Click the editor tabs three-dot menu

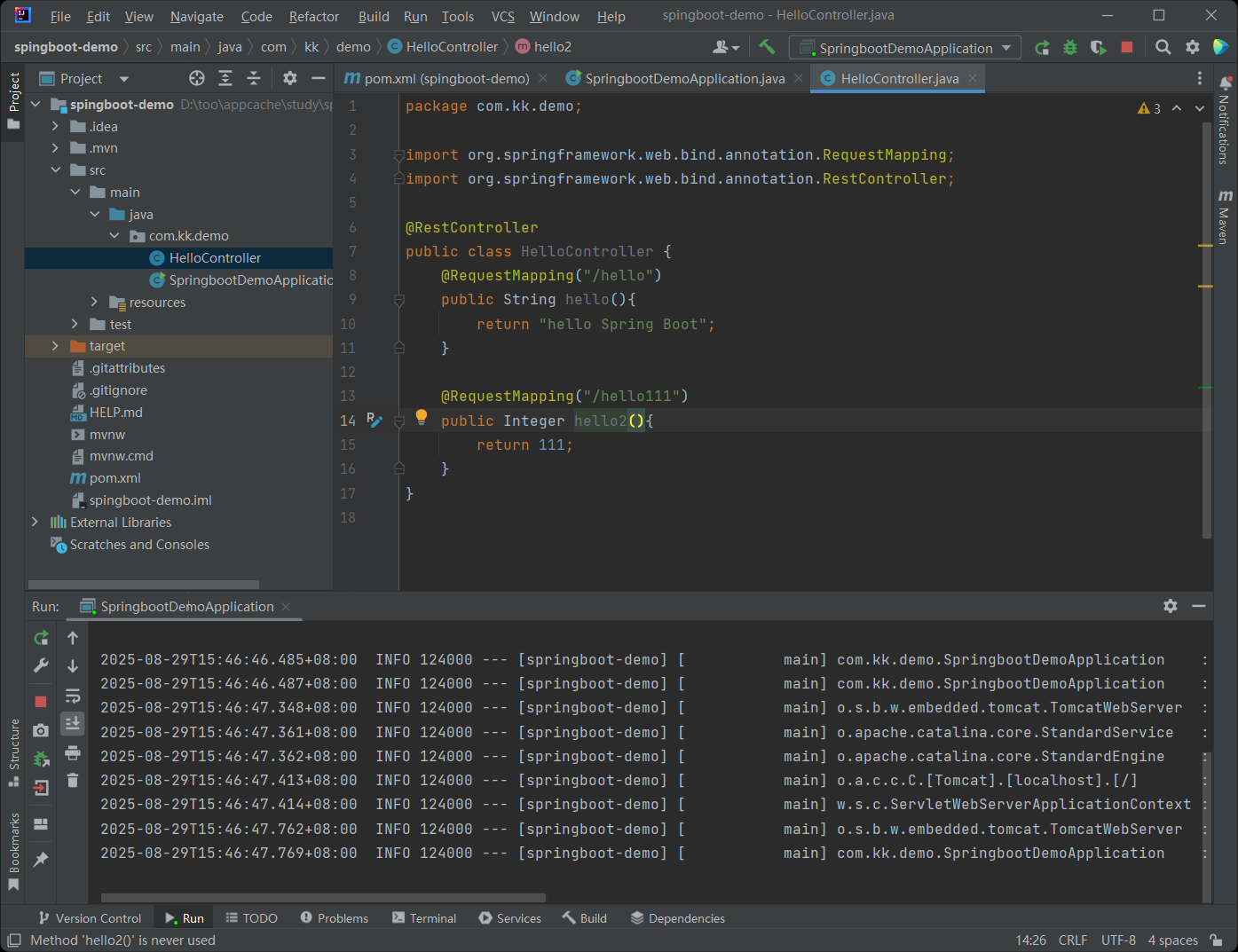1200,78
